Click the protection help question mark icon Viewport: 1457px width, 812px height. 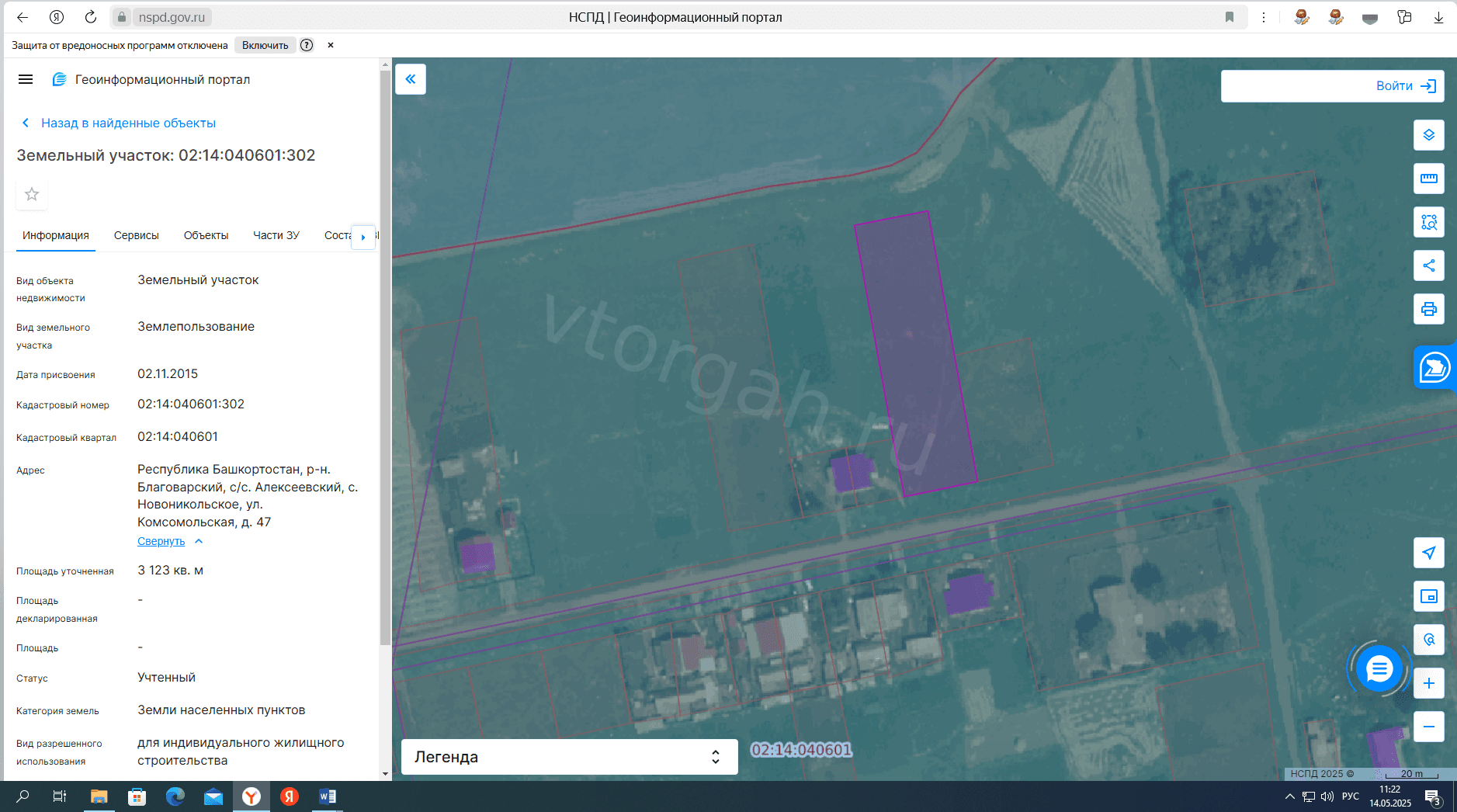click(307, 45)
